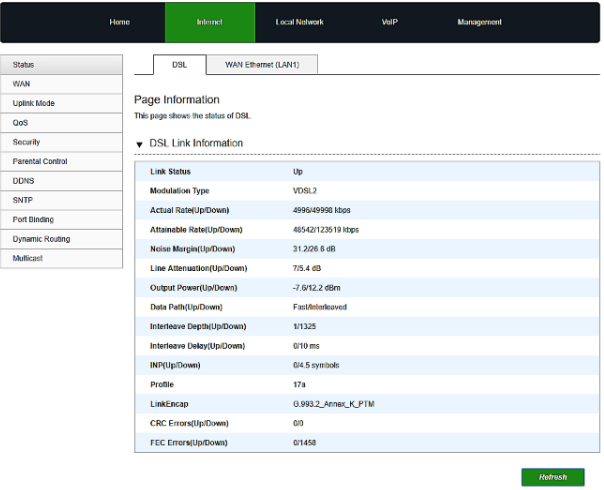Viewport: 604px width, 490px height.
Task: Open QoS sidebar item
Action: (61, 123)
